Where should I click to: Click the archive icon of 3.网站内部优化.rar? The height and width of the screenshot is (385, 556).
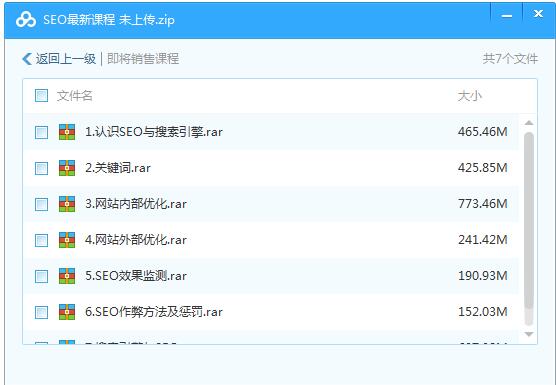pyautogui.click(x=67, y=204)
